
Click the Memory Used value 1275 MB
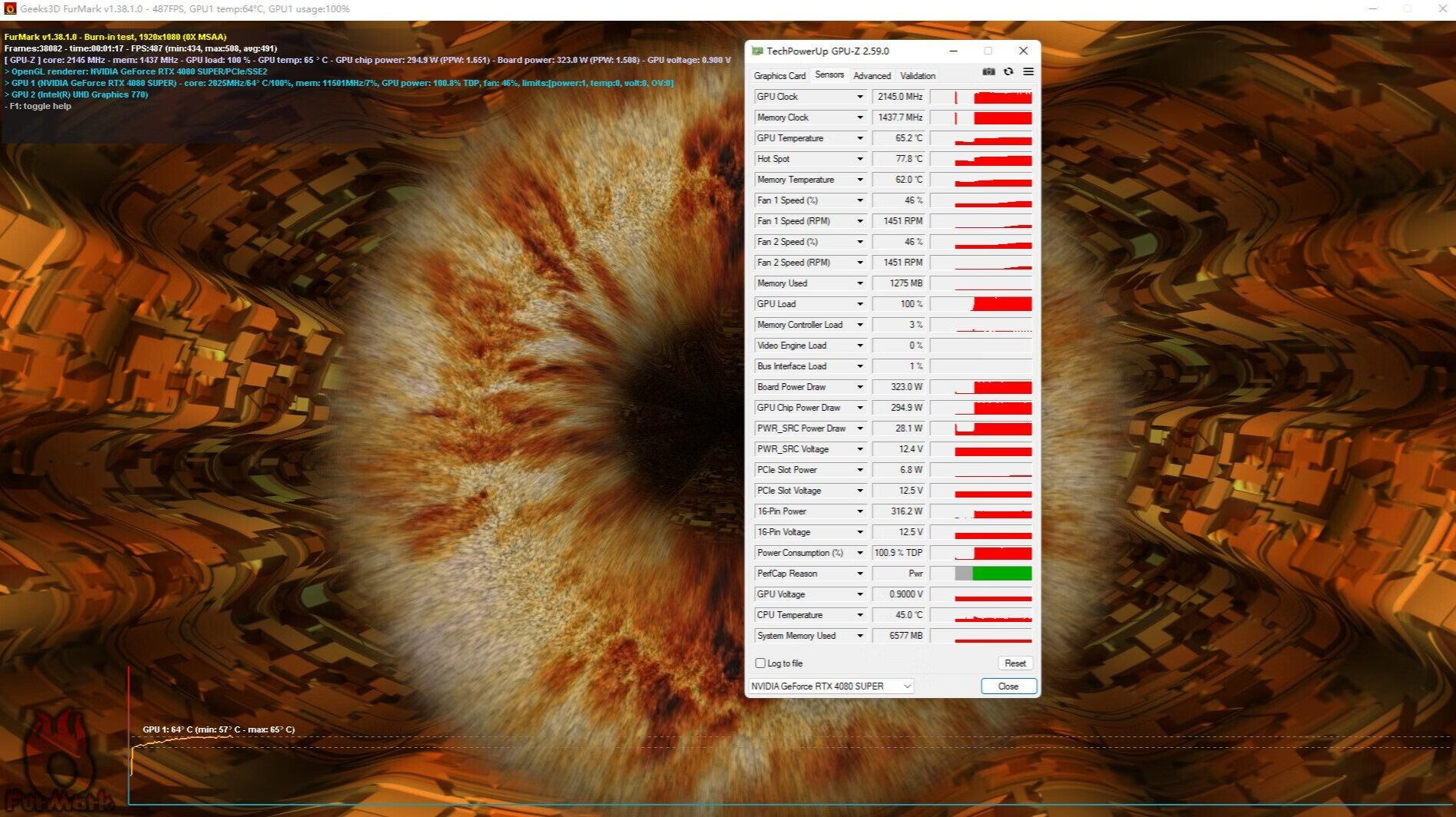coord(899,283)
